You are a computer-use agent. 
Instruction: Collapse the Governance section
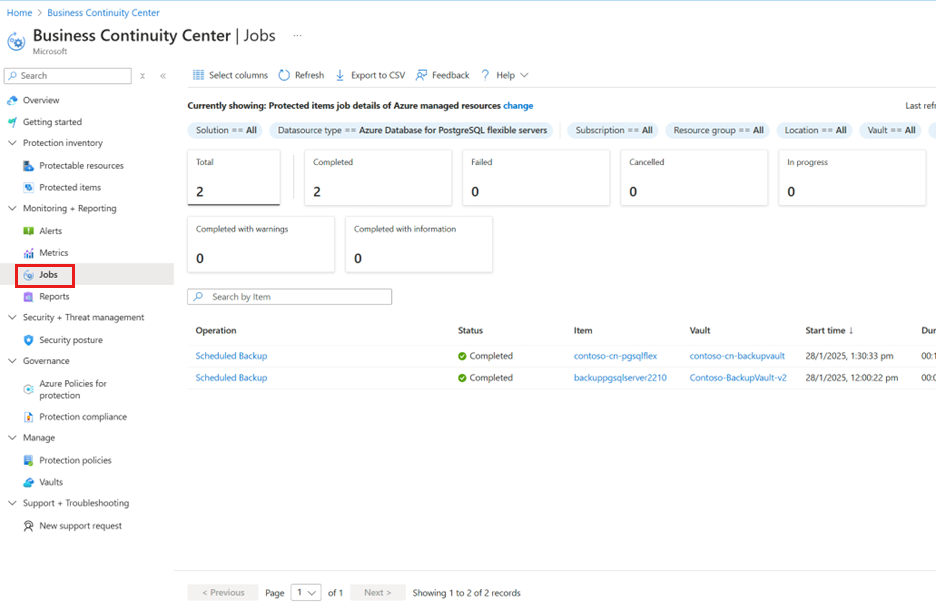point(12,361)
